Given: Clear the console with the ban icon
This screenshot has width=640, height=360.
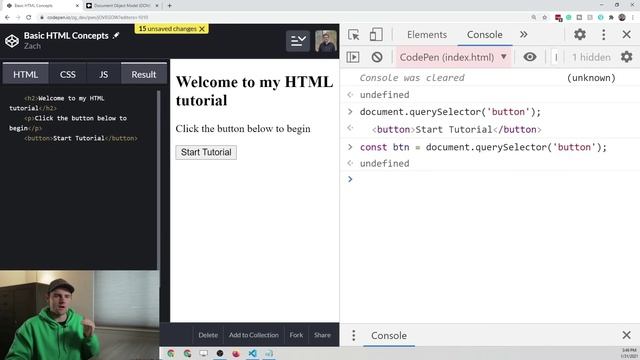Looking at the screenshot, I should [377, 57].
